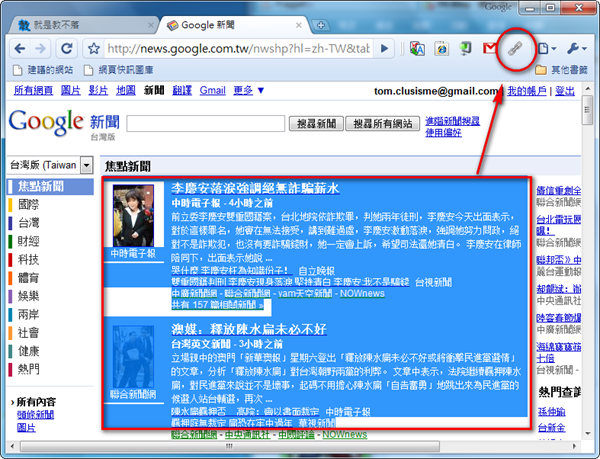Screen dimensions: 600x459
Task: Open 孫仲瑜 trending search link
Action: pyautogui.click(x=551, y=412)
